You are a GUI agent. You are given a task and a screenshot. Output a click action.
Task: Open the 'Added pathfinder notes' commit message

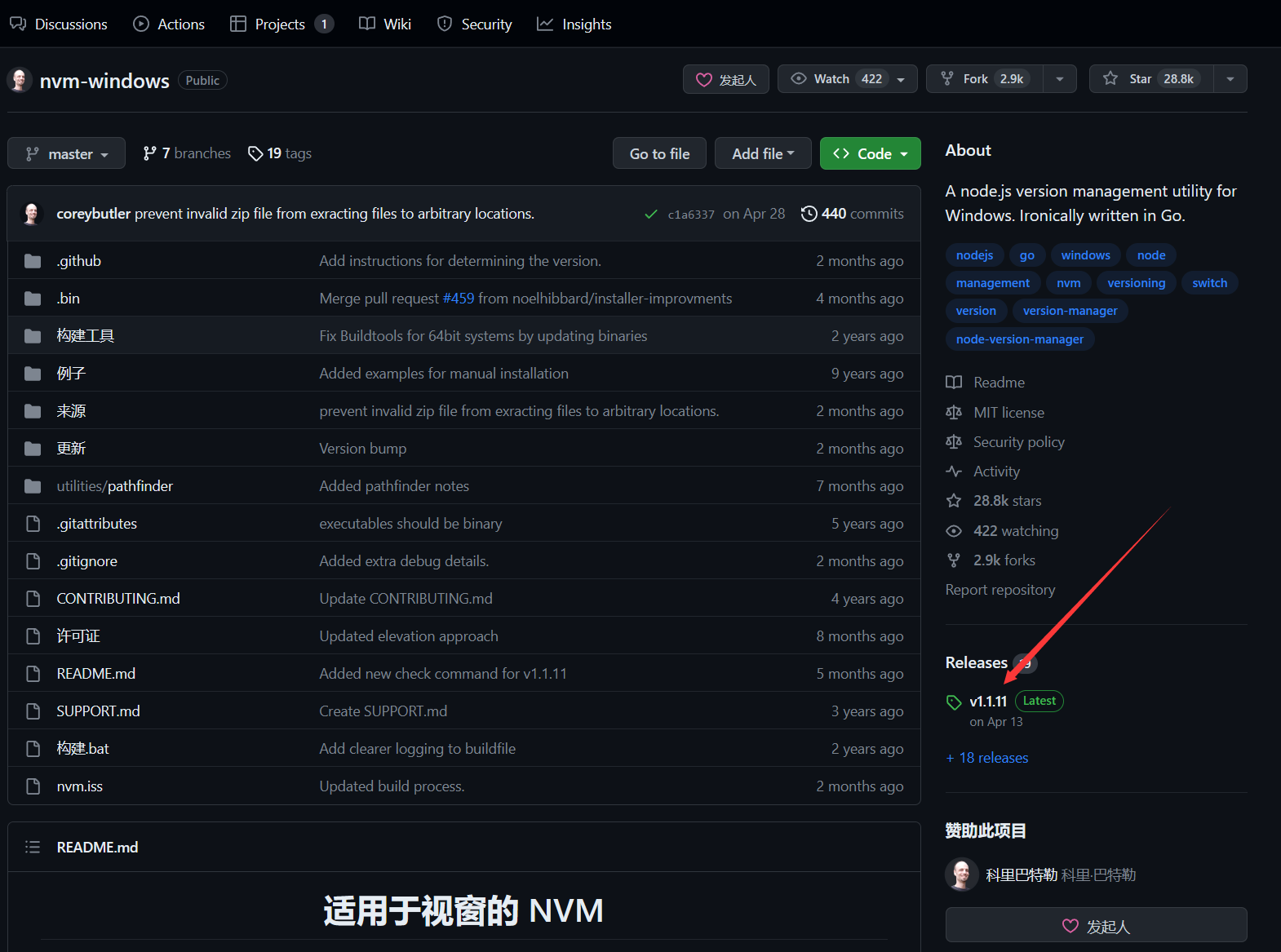pyautogui.click(x=394, y=486)
